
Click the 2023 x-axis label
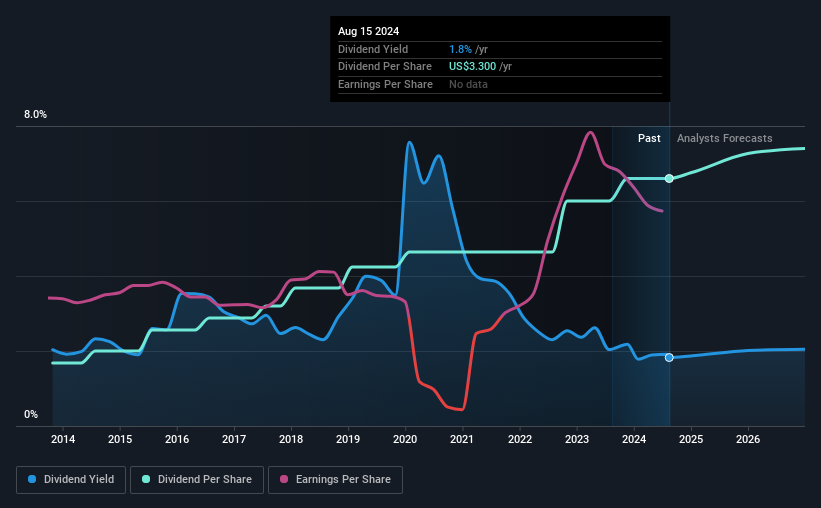(x=577, y=439)
